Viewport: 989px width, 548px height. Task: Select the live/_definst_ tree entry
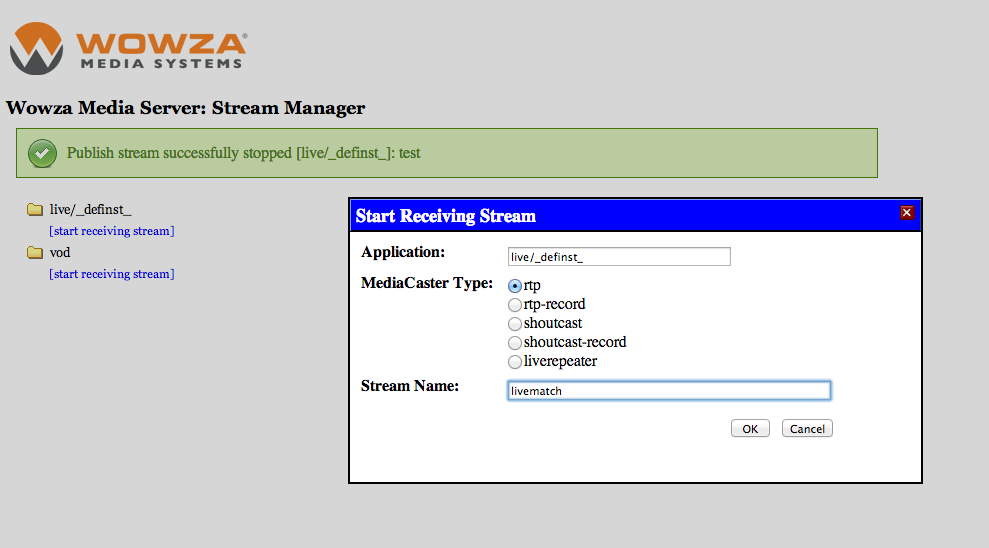[x=90, y=209]
